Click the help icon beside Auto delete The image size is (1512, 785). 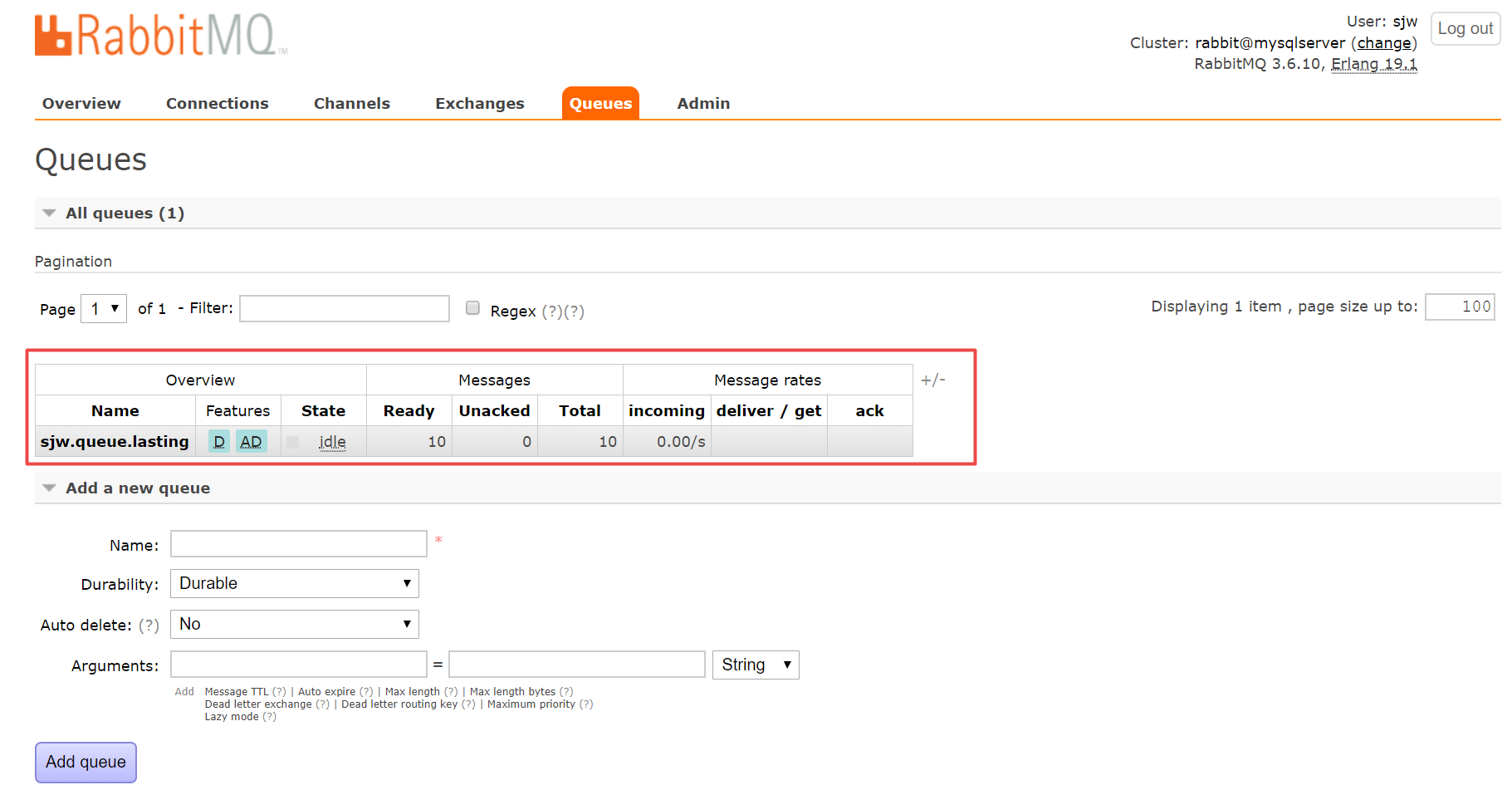coord(149,626)
